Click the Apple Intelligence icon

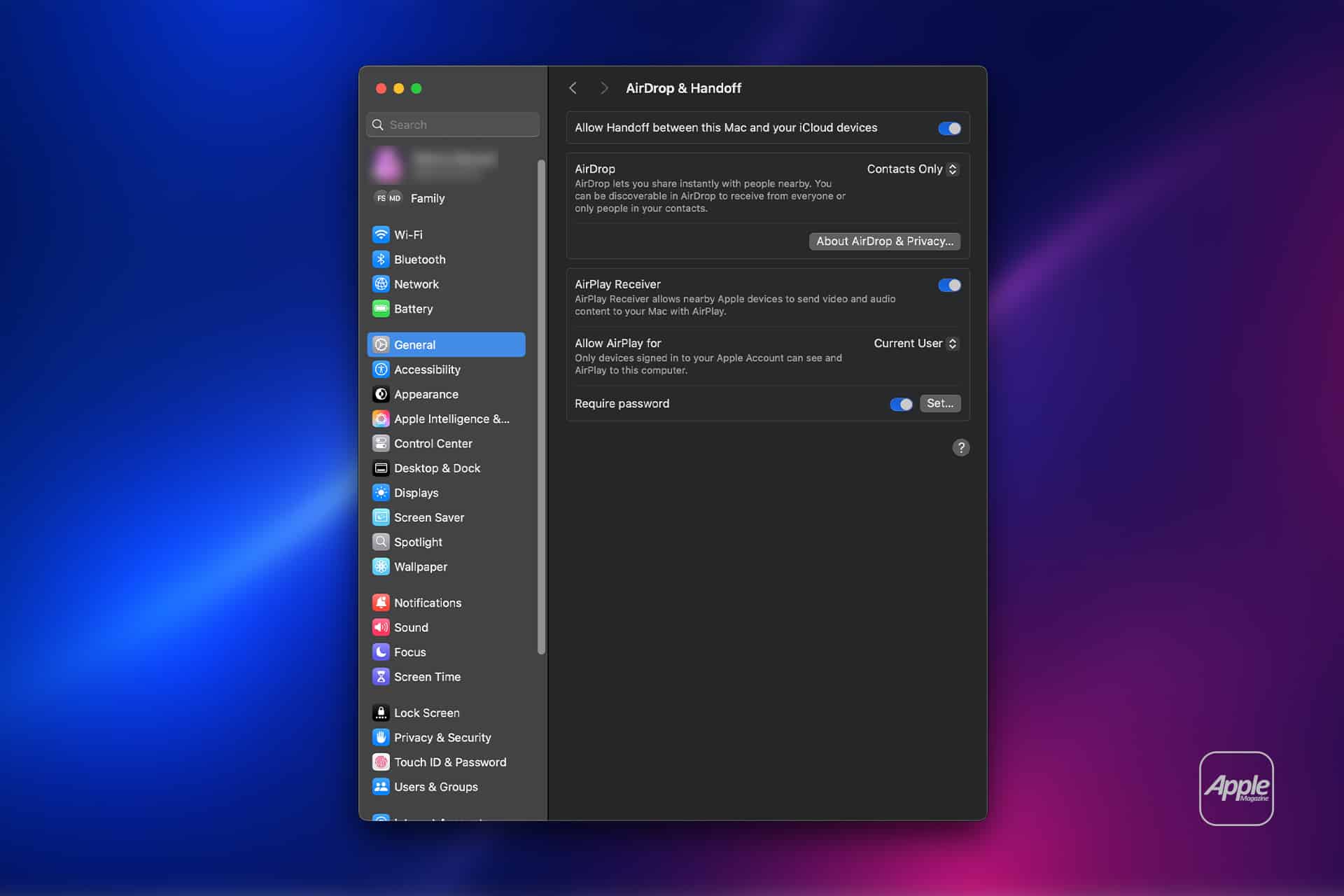pyautogui.click(x=381, y=419)
